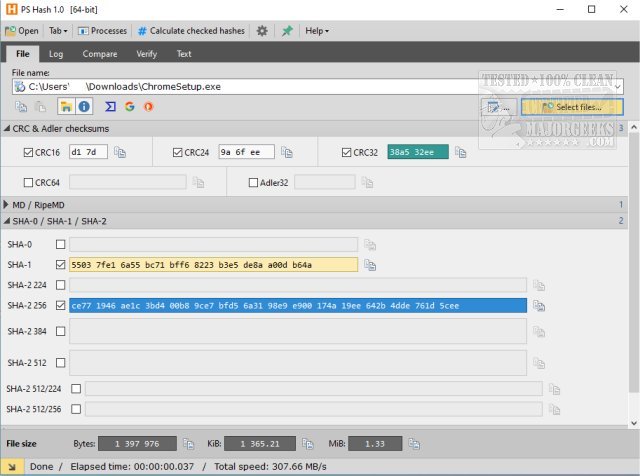Click the copy icon beside SHA-2 512 field
This screenshot has width=640, height=476.
pyautogui.click(x=539, y=363)
